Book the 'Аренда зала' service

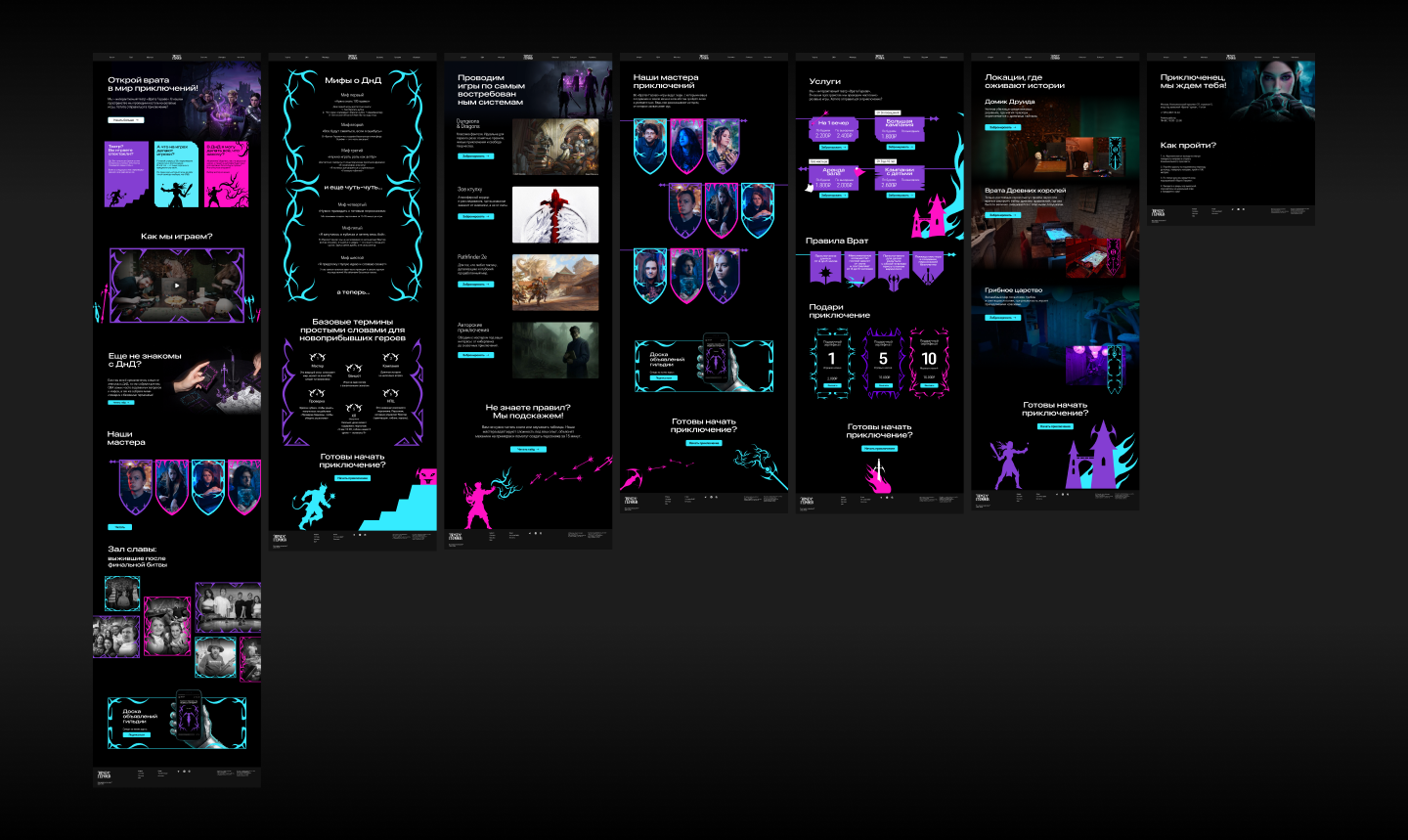833,195
